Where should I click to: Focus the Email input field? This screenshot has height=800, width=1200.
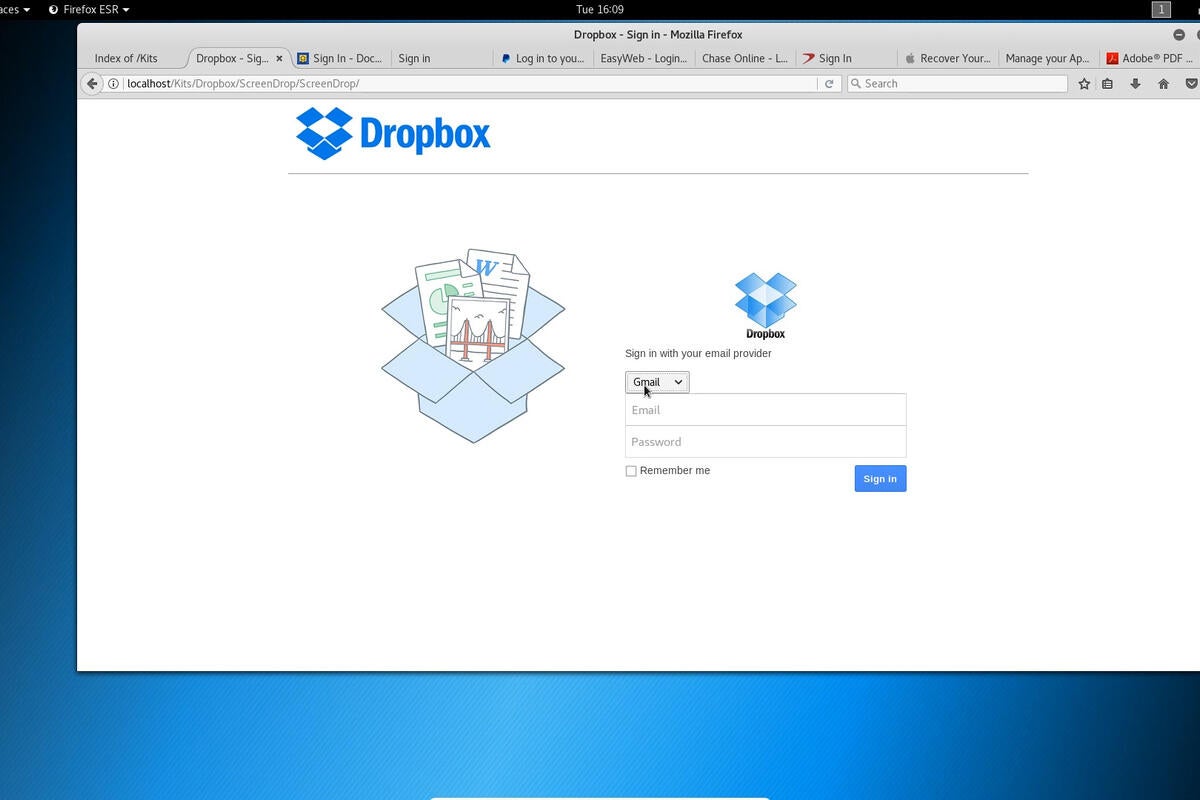tap(766, 410)
